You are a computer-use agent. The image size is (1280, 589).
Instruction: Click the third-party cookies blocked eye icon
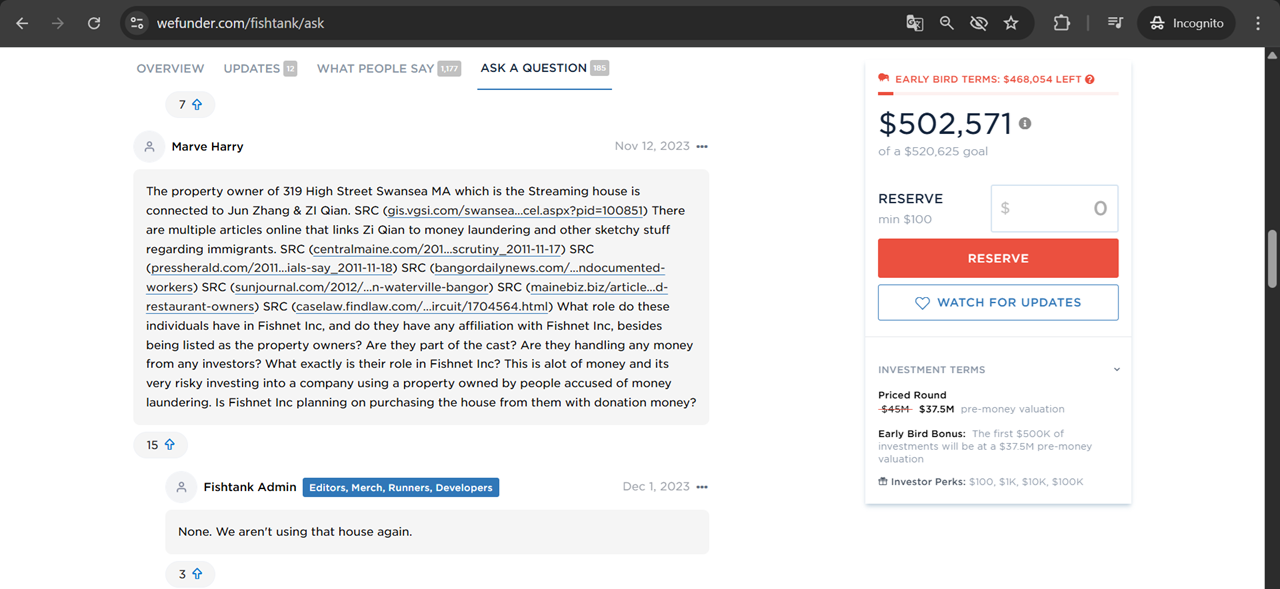(x=978, y=23)
